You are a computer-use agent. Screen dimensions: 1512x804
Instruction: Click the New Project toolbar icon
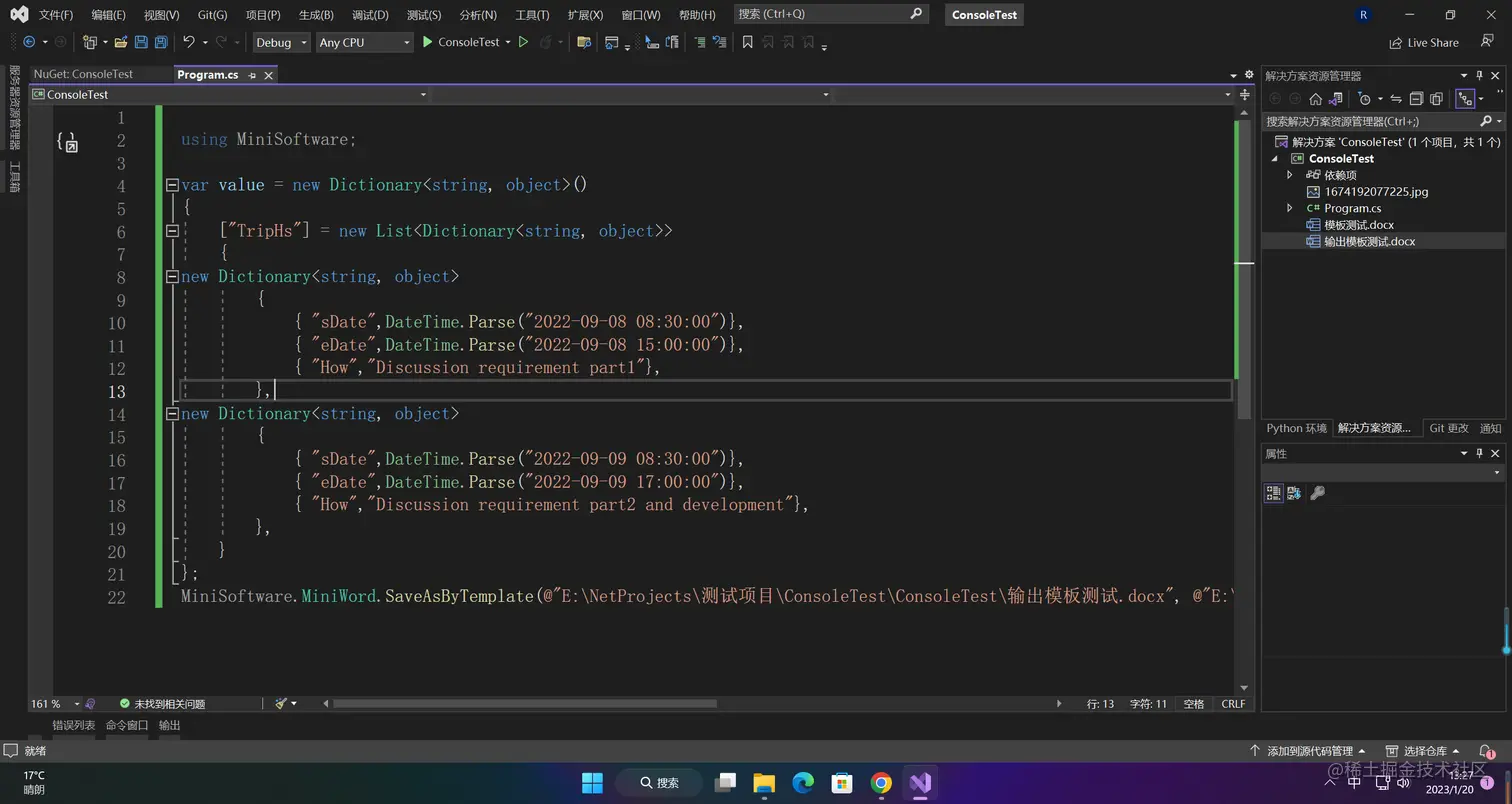(90, 42)
